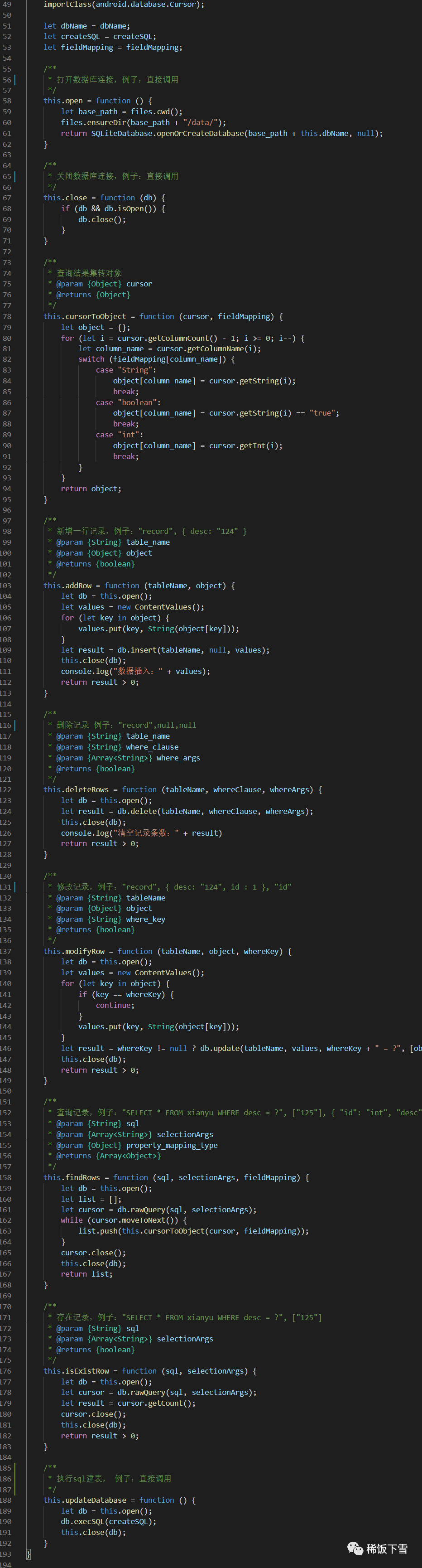Click 'let result = cursor.getCount();' line
The width and height of the screenshot is (422, 1568).
(128, 1403)
